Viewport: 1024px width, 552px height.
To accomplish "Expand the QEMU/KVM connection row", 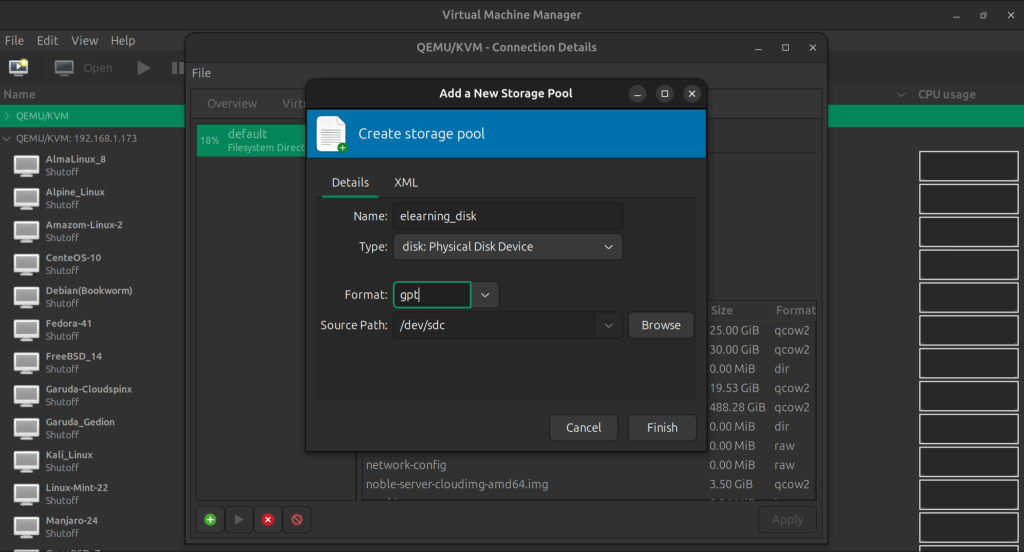I will [7, 116].
